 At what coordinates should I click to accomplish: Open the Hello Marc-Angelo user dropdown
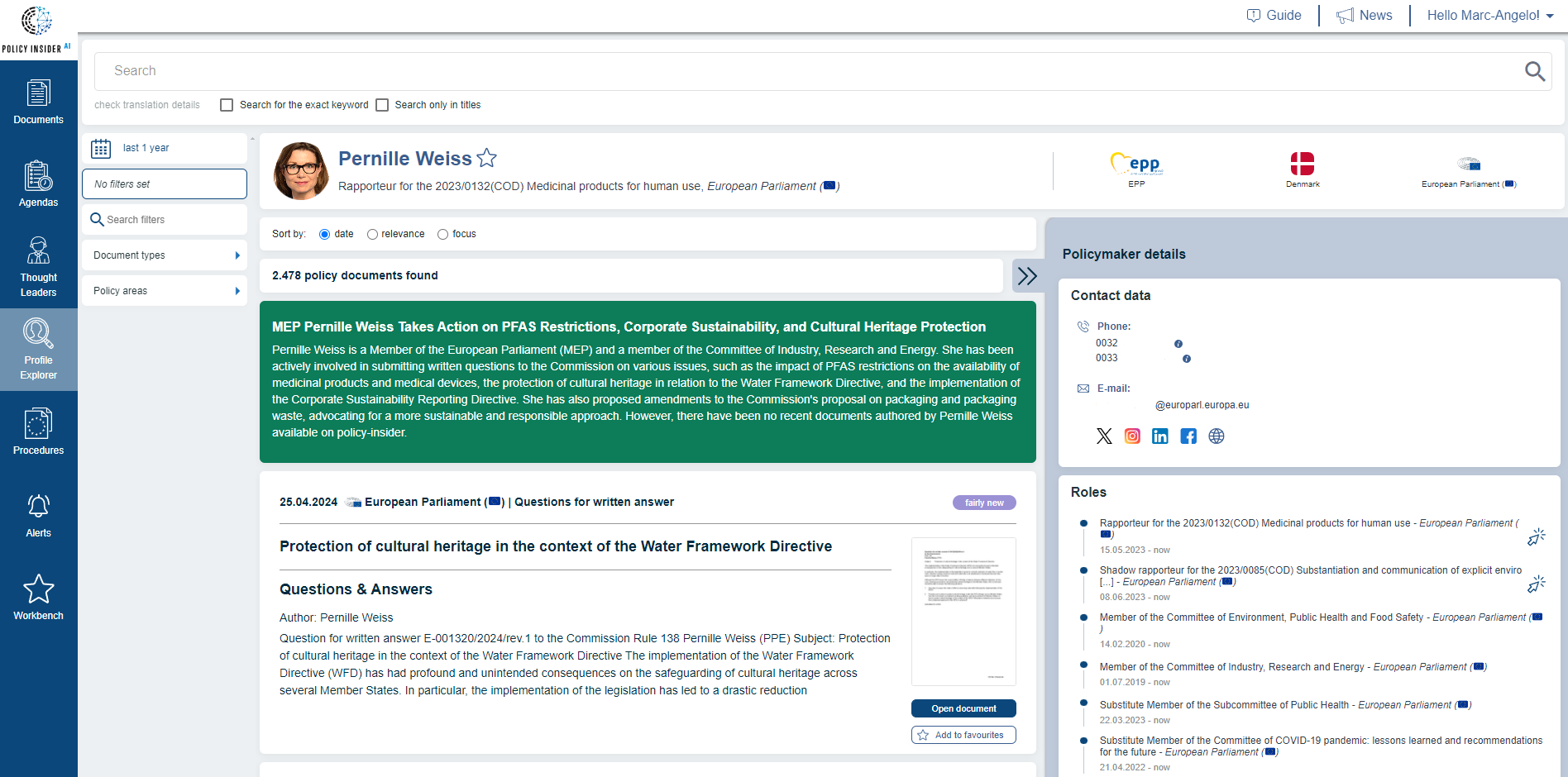(1489, 16)
